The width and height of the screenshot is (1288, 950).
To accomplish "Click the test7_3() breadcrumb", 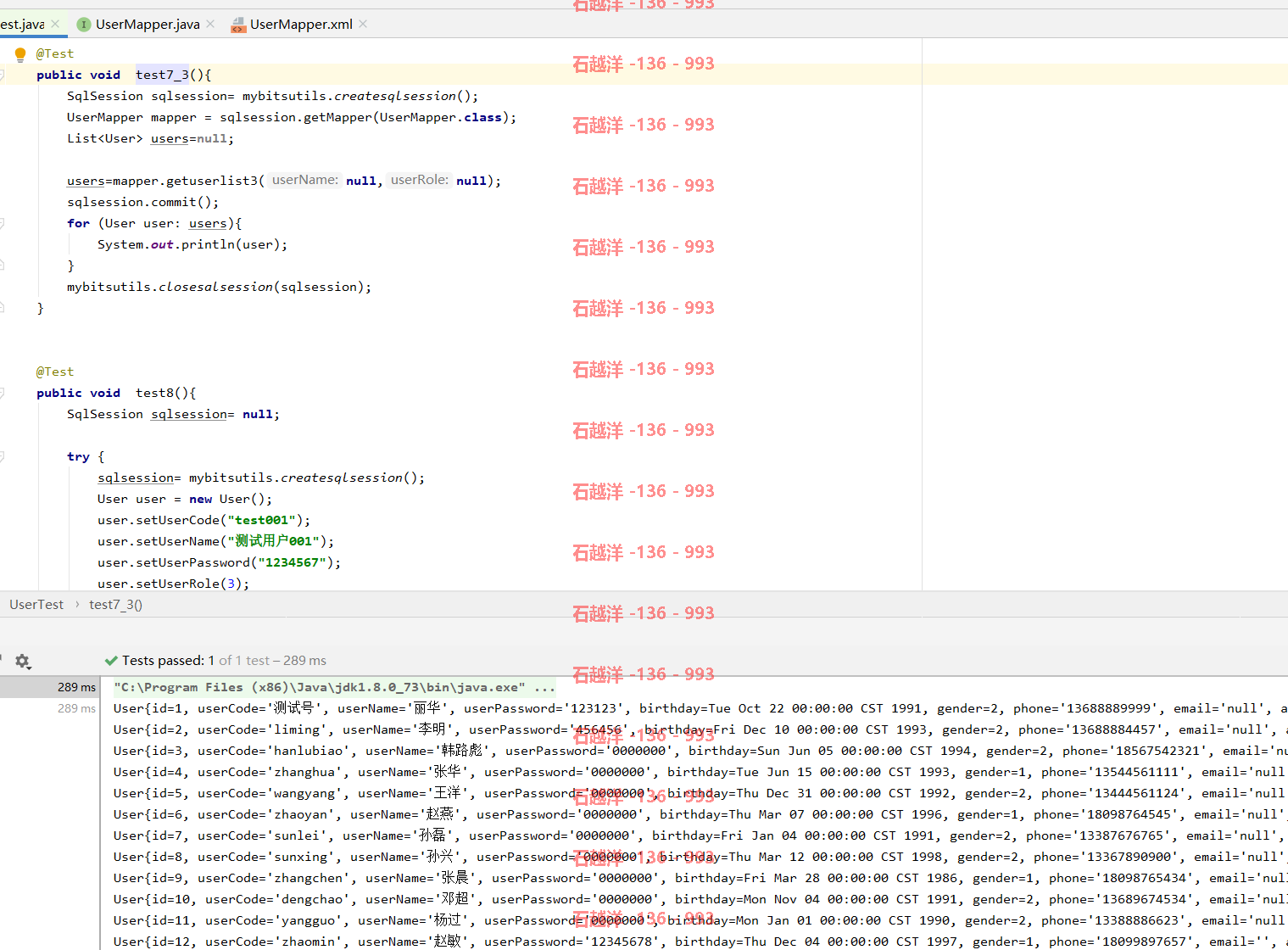I will click(115, 605).
